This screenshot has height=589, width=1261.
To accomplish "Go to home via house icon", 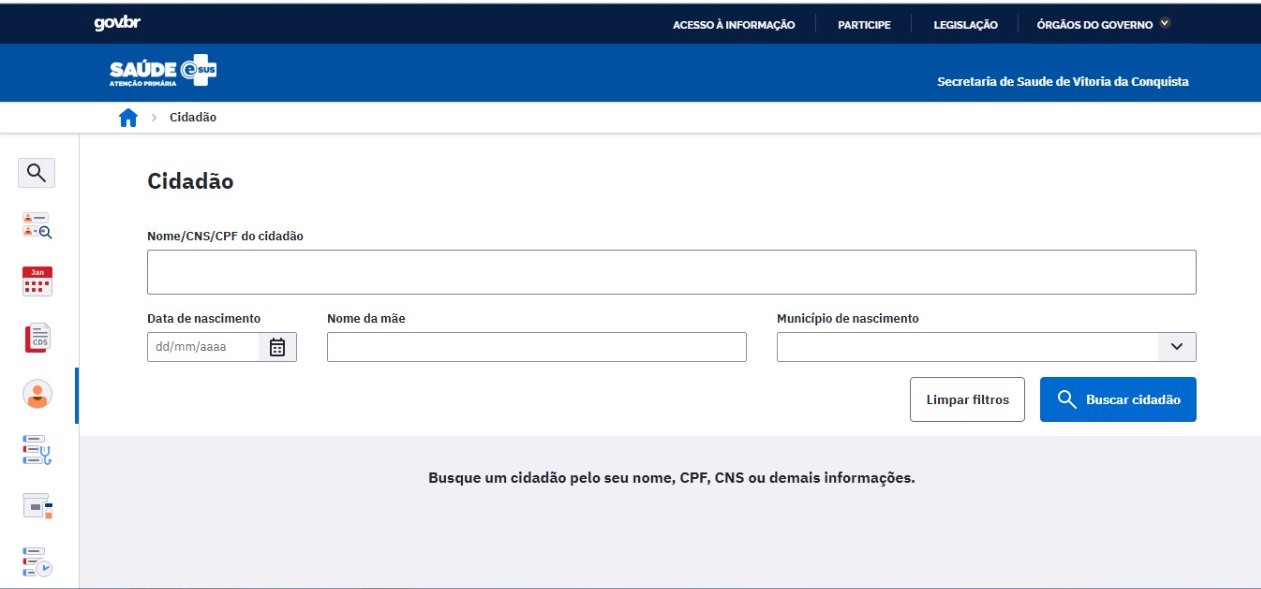I will pyautogui.click(x=127, y=118).
